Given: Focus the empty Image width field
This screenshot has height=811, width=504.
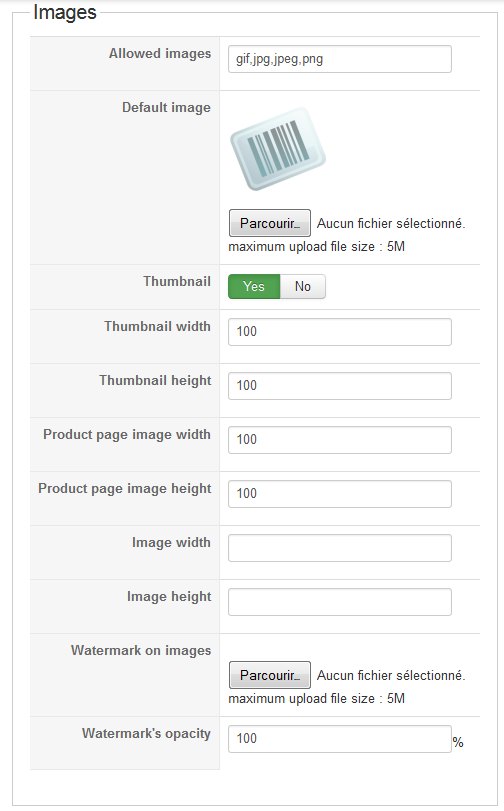Looking at the screenshot, I should click(339, 548).
